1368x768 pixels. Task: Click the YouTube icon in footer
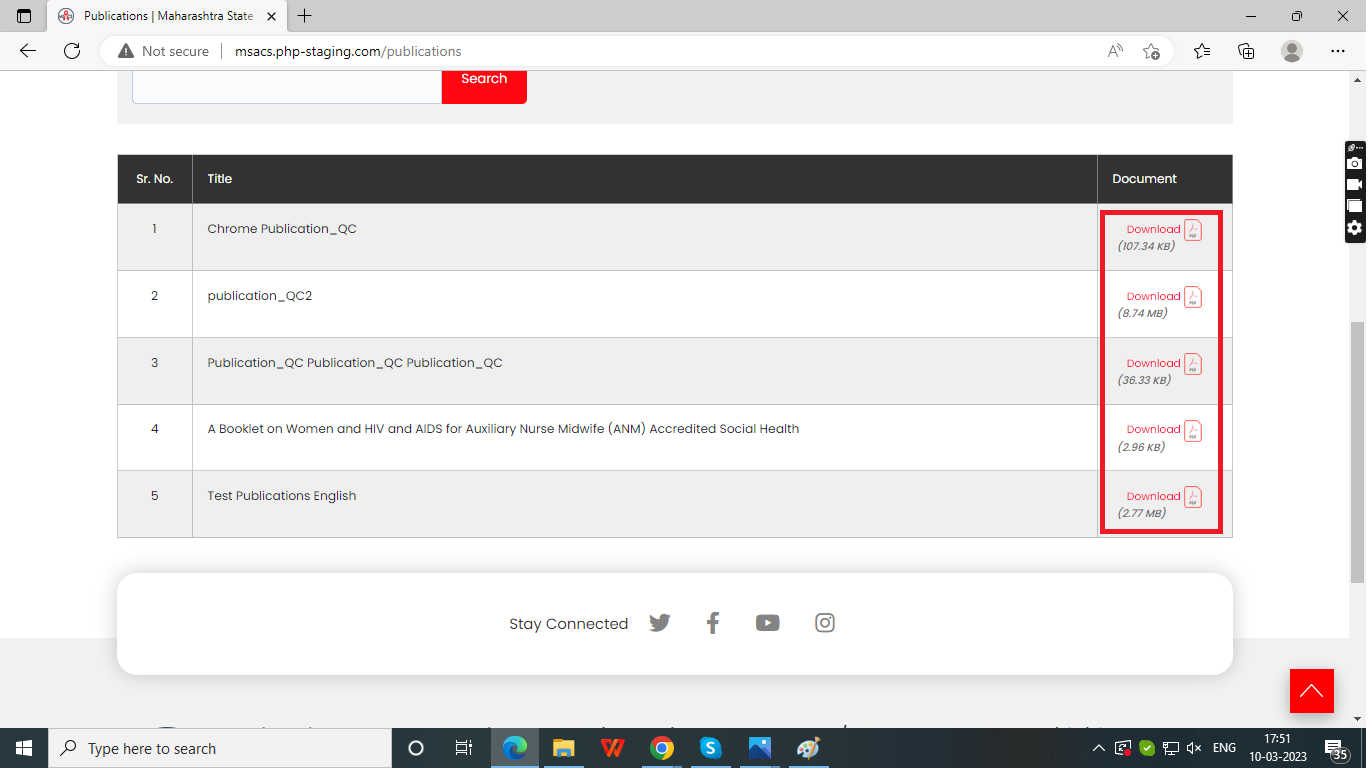coord(767,623)
